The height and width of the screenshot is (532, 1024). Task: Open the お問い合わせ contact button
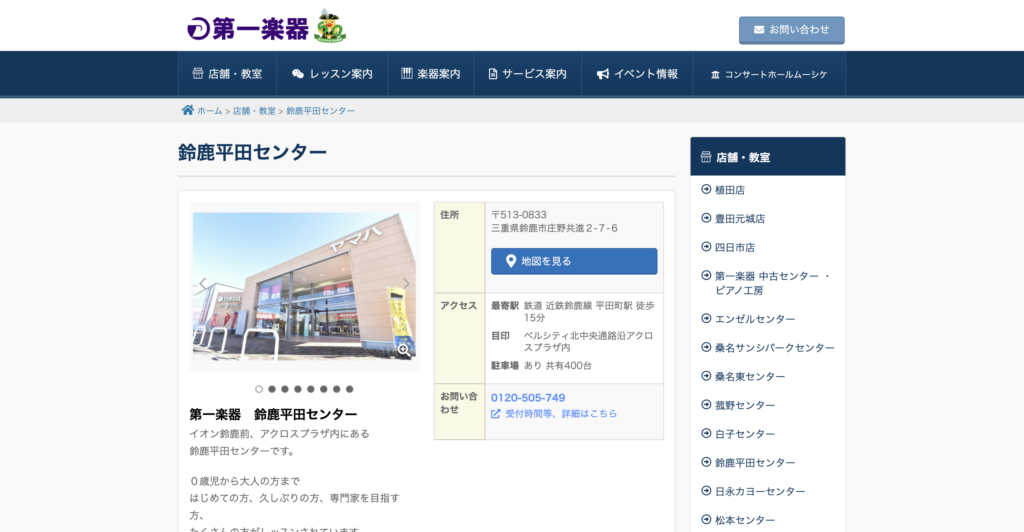coord(792,30)
